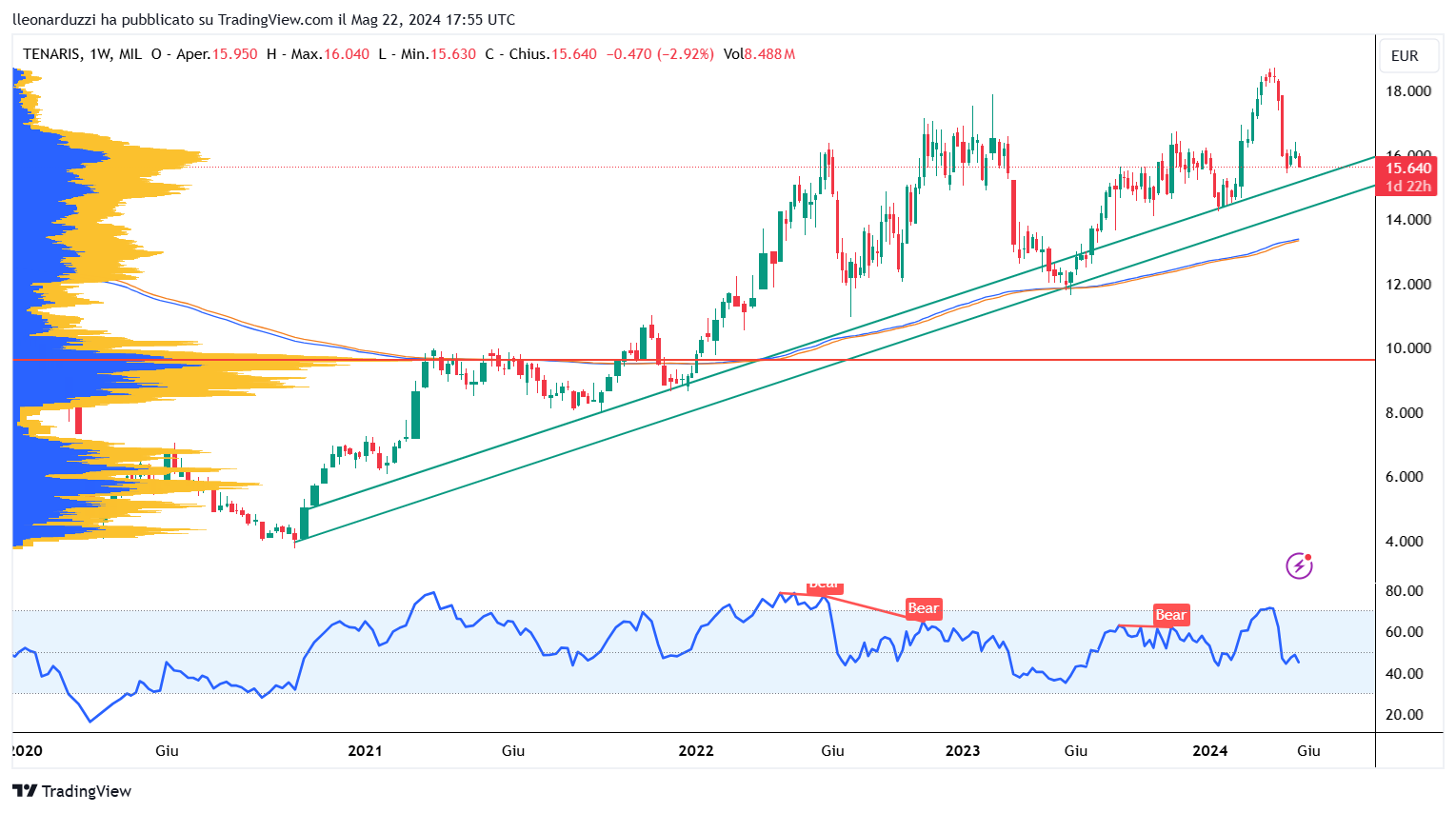The height and width of the screenshot is (813, 1456).
Task: Click the 2023 time axis label
Action: click(963, 751)
